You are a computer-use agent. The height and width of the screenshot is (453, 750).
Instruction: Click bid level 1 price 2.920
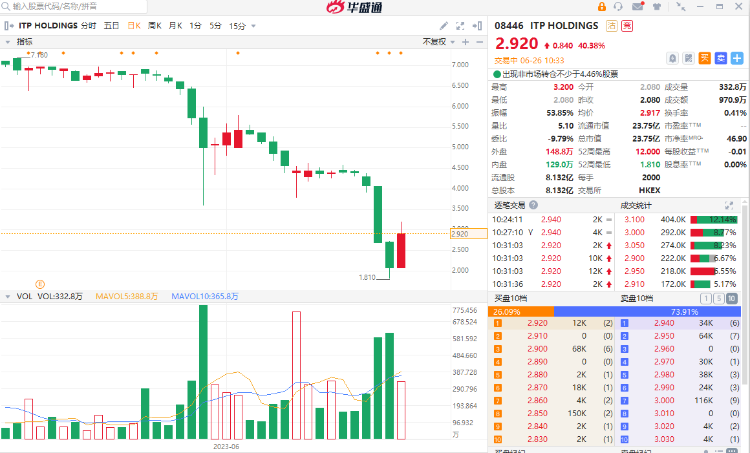(537, 323)
